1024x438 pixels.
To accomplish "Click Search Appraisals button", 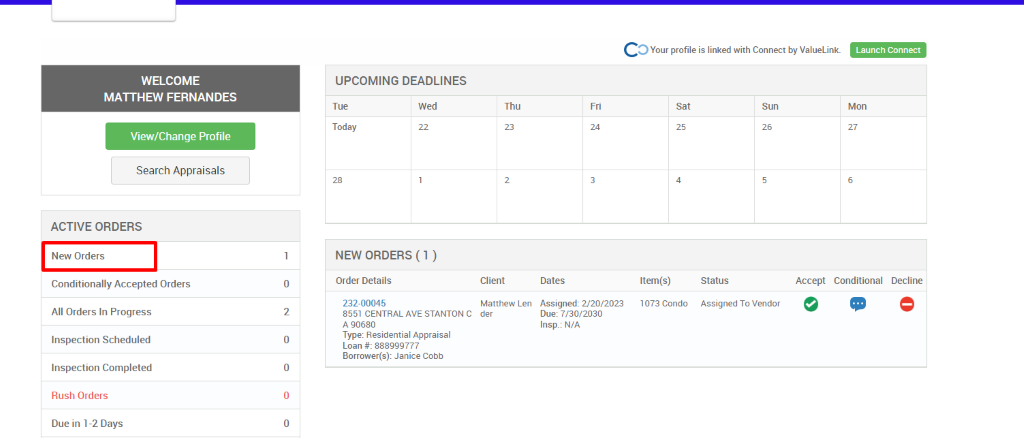I will tap(180, 170).
